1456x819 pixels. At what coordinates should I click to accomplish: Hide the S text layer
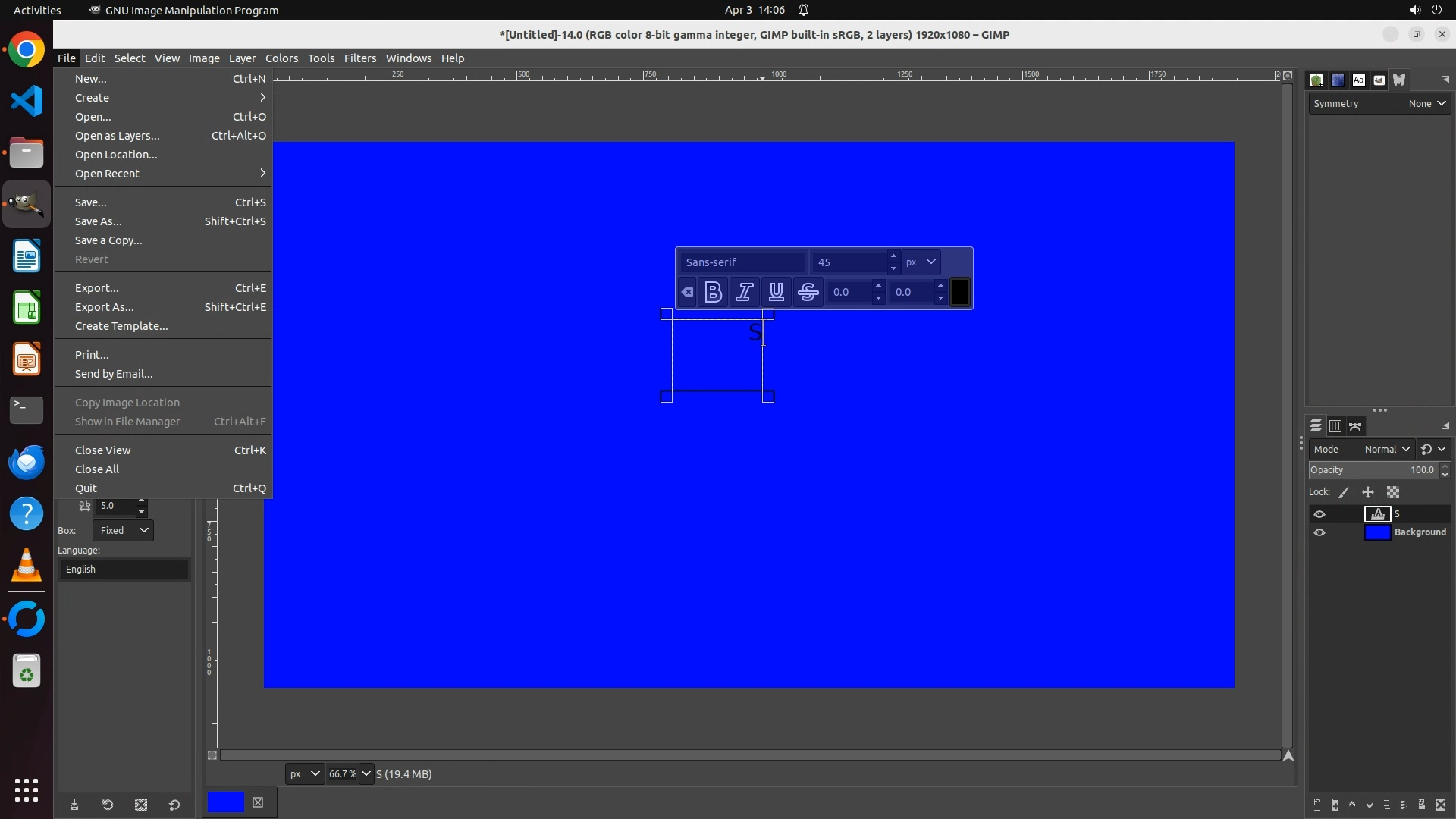pos(1319,514)
